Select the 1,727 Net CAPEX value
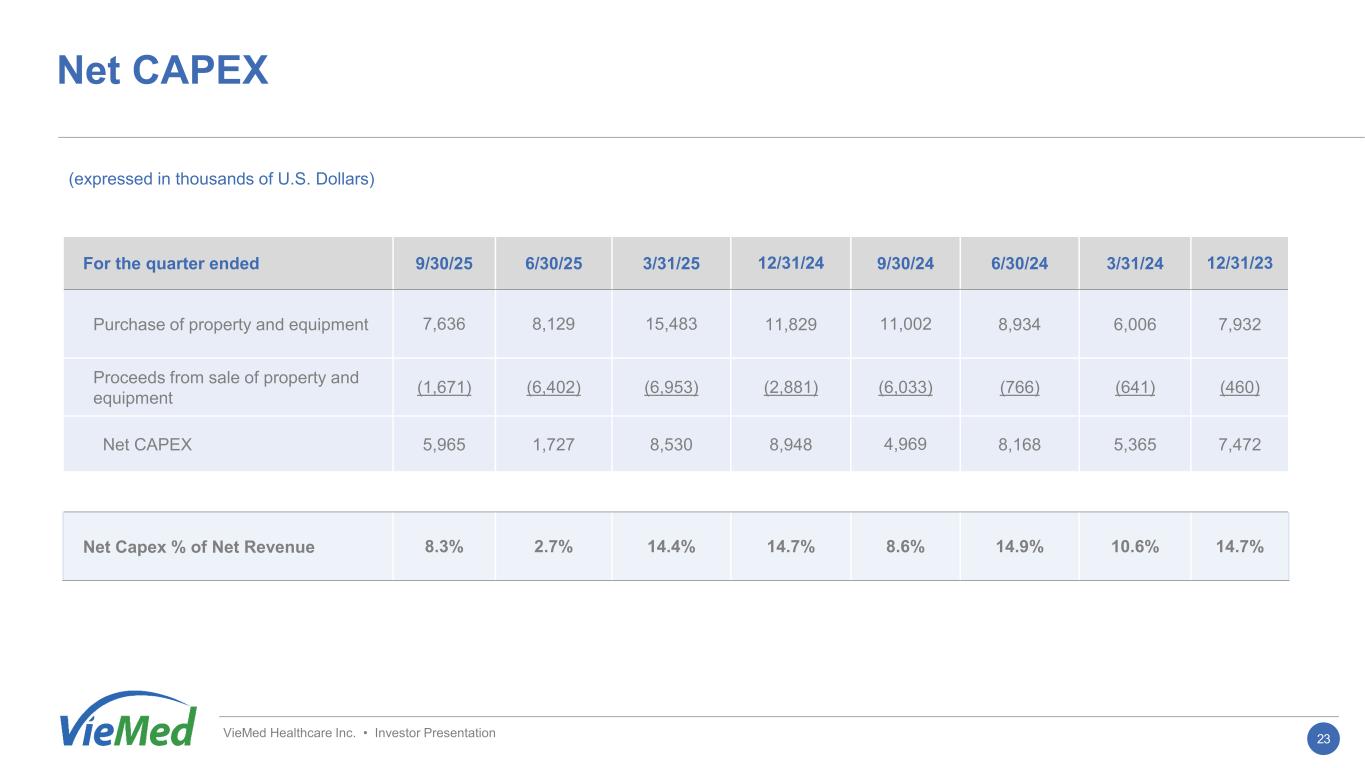This screenshot has width=1365, height=768. (x=553, y=444)
